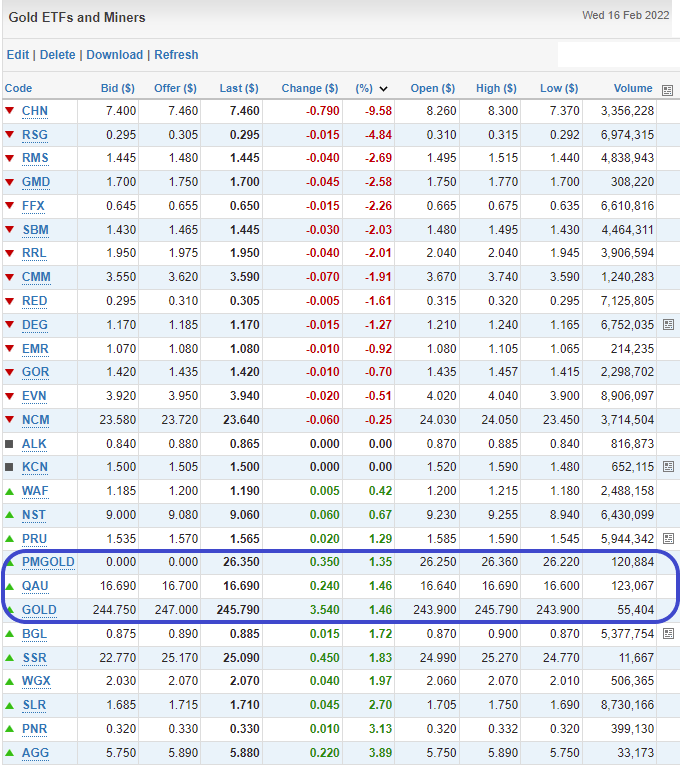The width and height of the screenshot is (680, 776).
Task: Click the announcement icon in PRU row
Action: pyautogui.click(x=667, y=538)
